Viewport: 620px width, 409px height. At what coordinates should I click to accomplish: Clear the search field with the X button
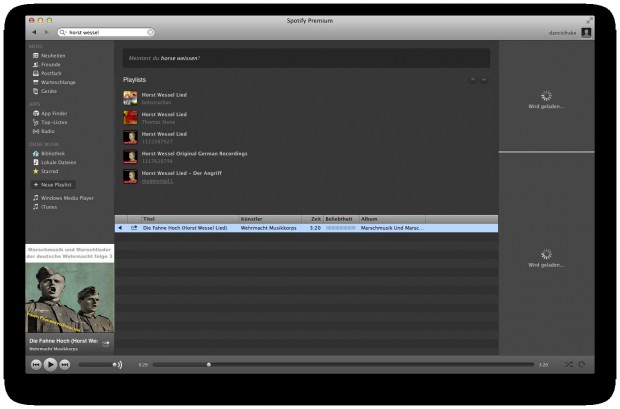[150, 32]
